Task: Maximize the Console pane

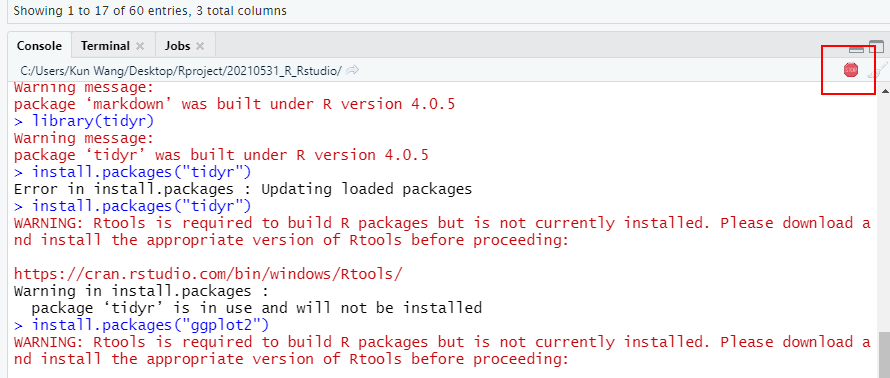Action: pyautogui.click(x=876, y=48)
